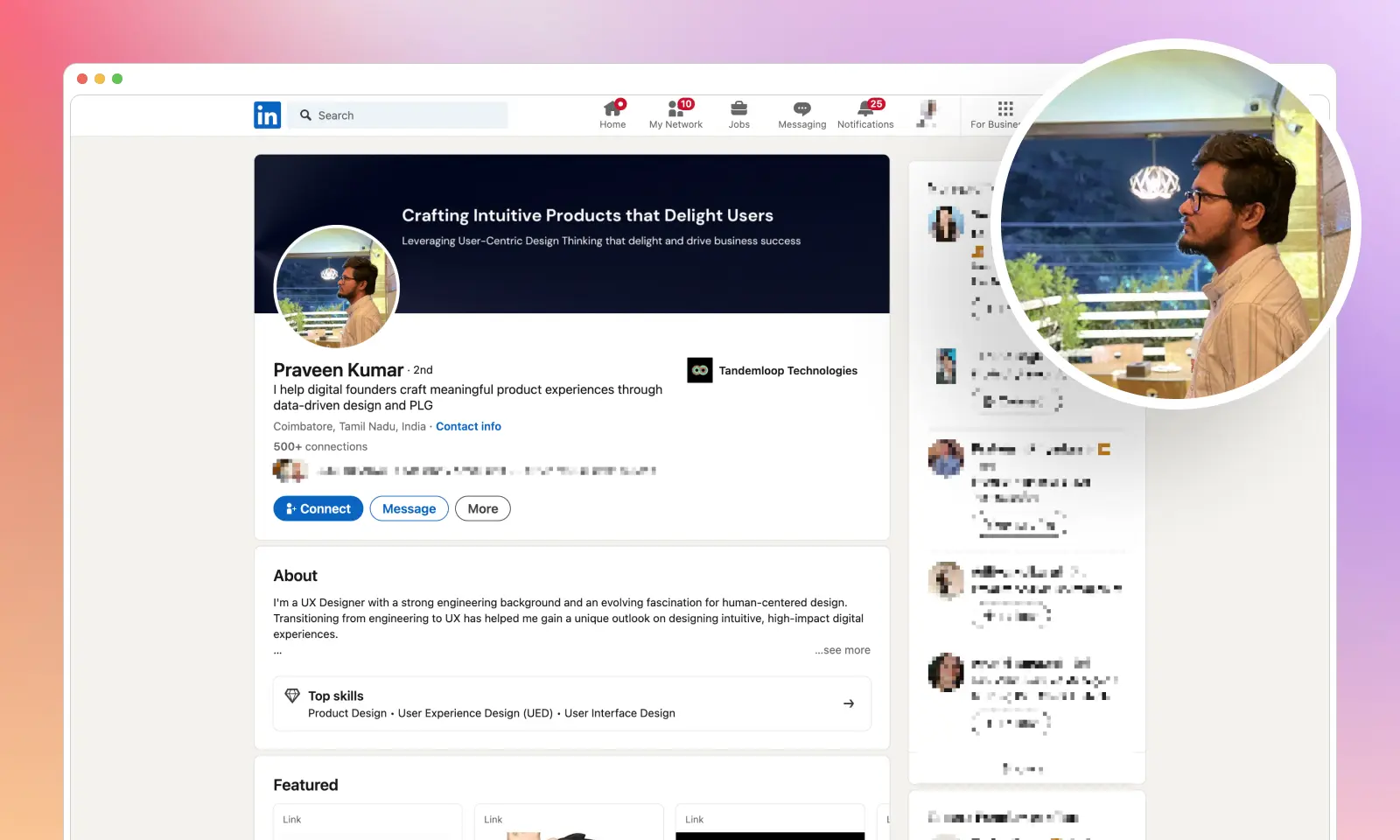
Task: View Praveen Kumar's profile photo
Action: point(337,288)
